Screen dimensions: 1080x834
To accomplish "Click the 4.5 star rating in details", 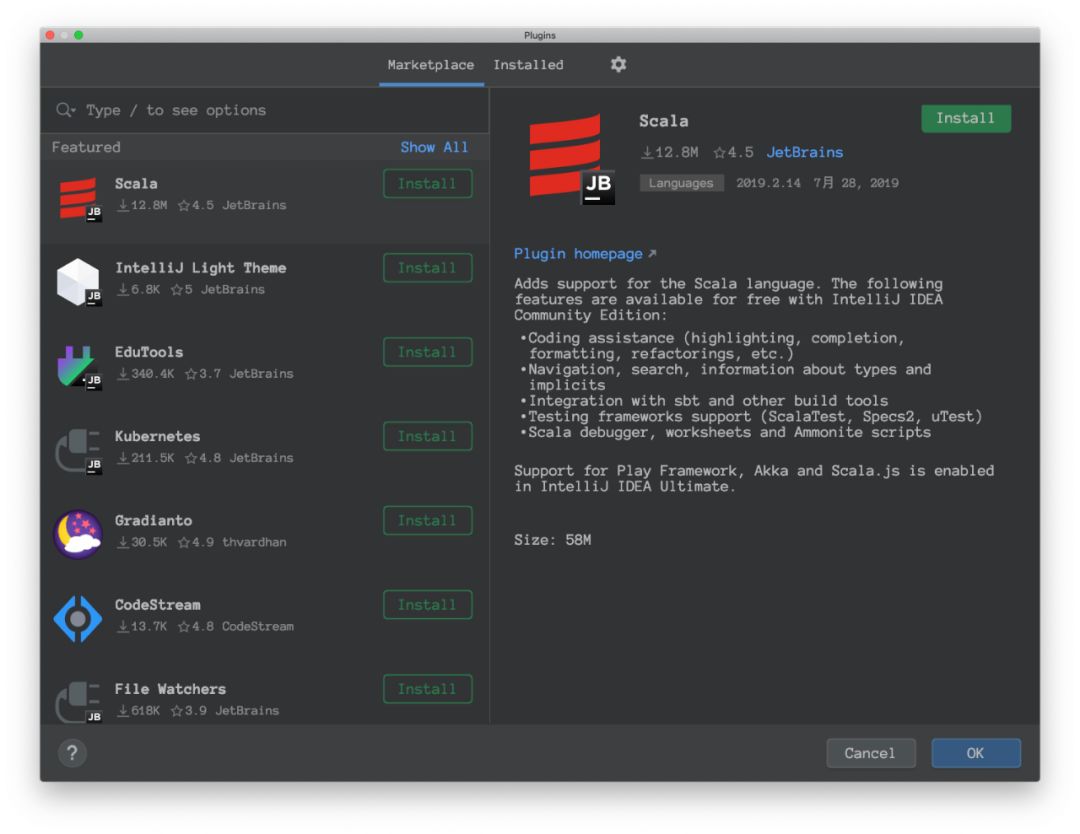I will pos(733,152).
